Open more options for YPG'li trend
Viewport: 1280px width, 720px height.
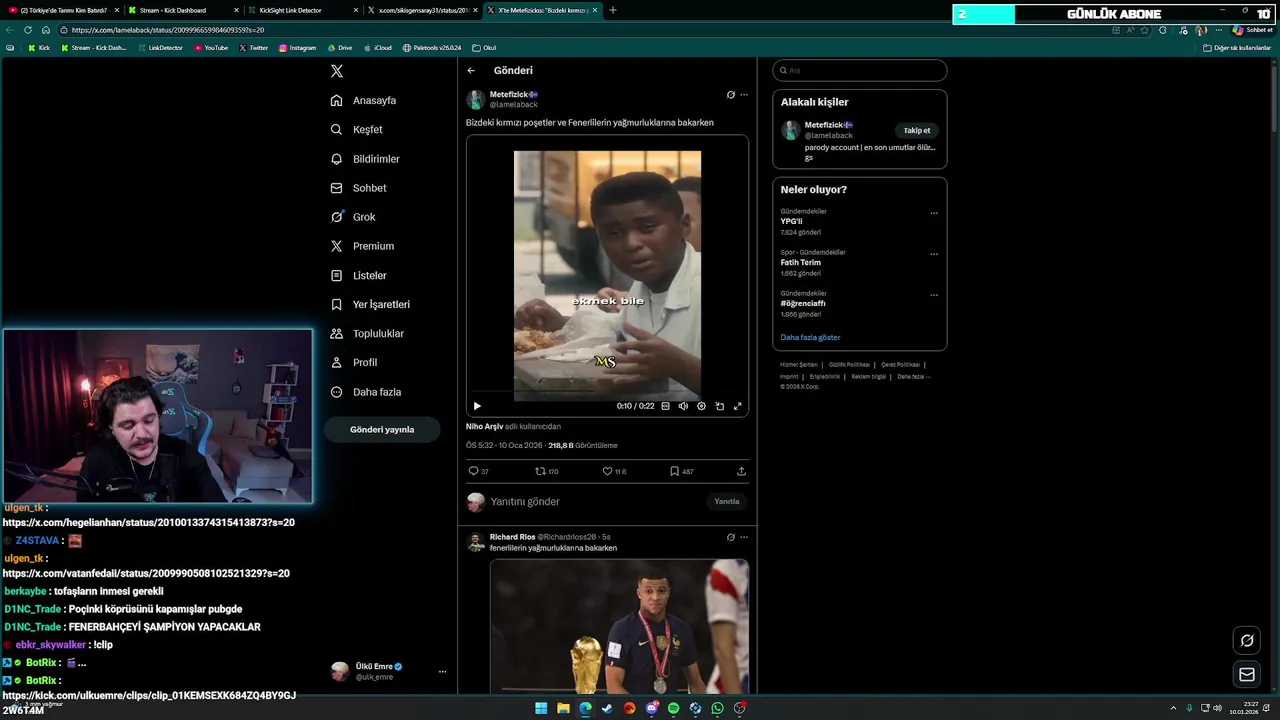(934, 213)
